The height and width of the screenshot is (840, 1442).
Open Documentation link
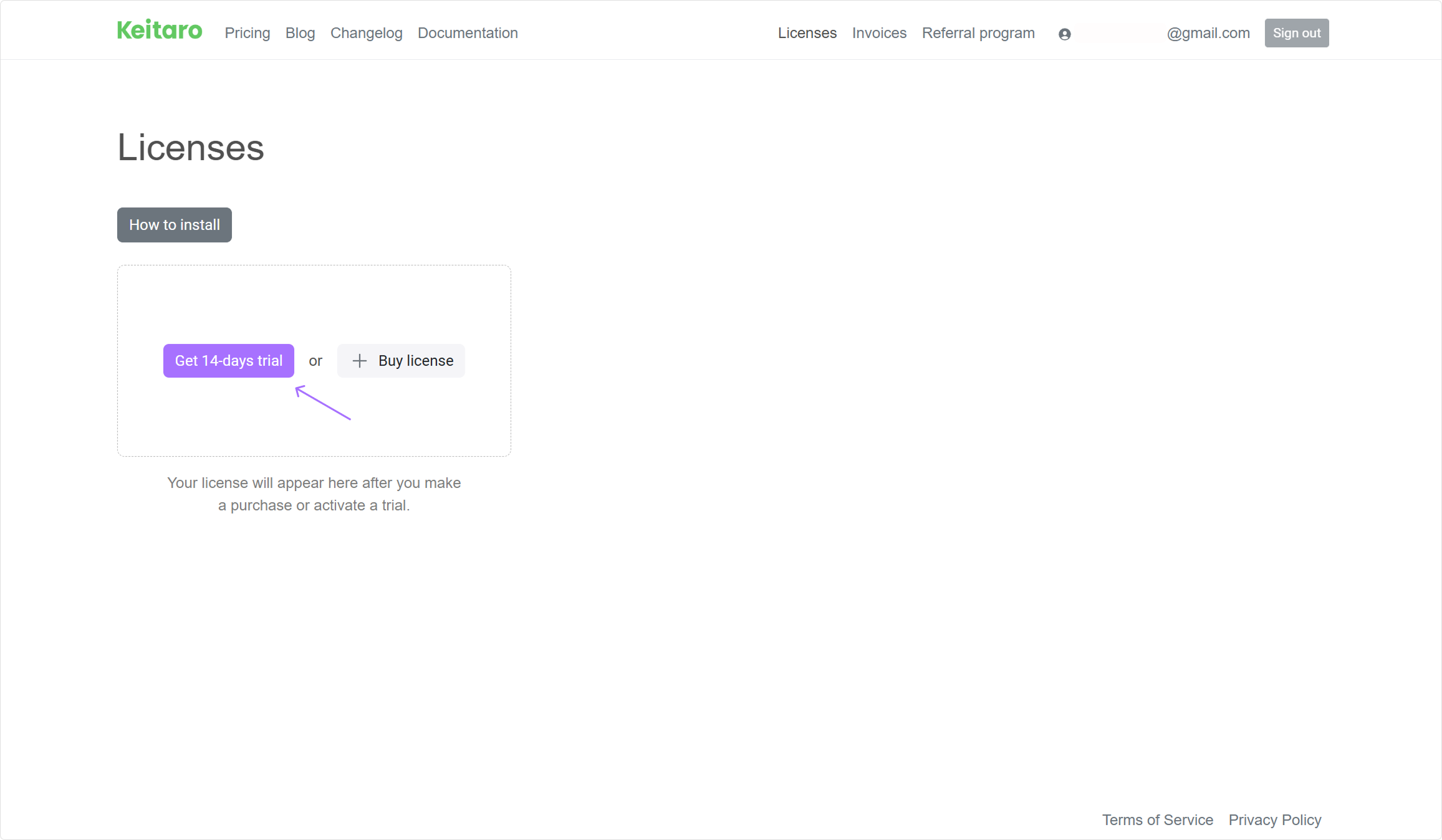click(x=468, y=33)
